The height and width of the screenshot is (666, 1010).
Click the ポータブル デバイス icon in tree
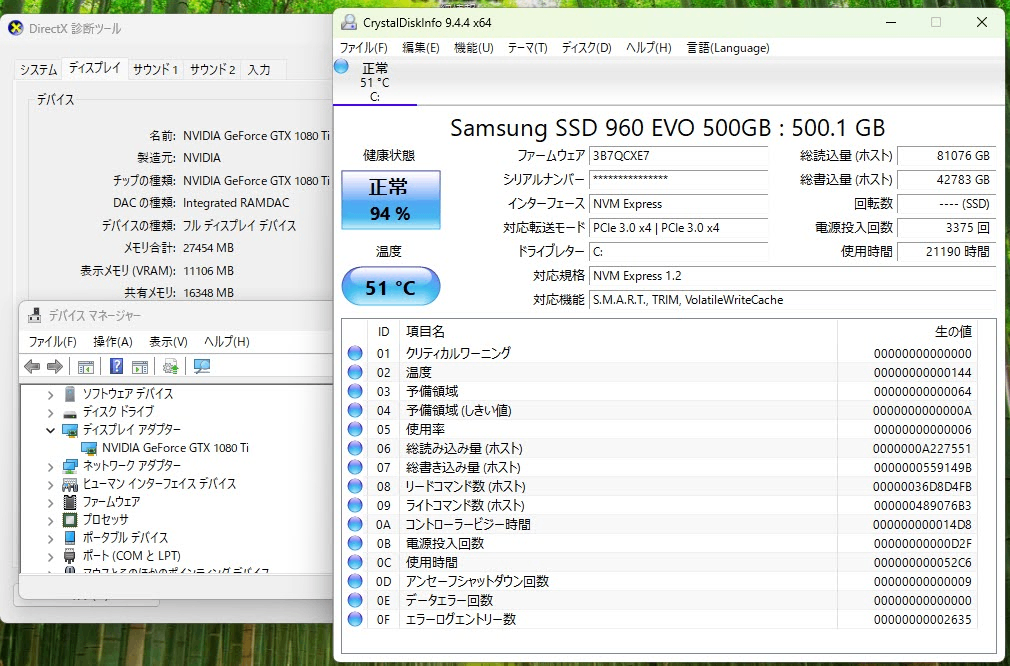tap(70, 538)
